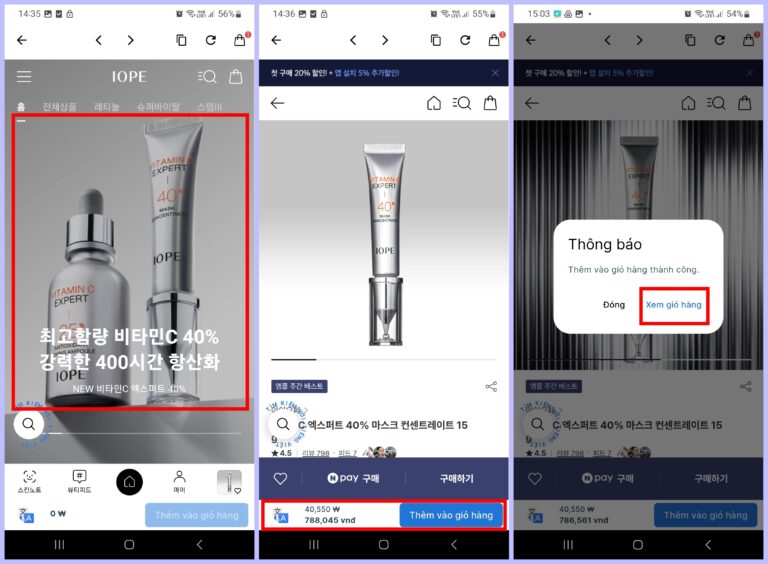Tap the shopping bag icon right of IOPE logo
The width and height of the screenshot is (768, 564).
(x=236, y=77)
